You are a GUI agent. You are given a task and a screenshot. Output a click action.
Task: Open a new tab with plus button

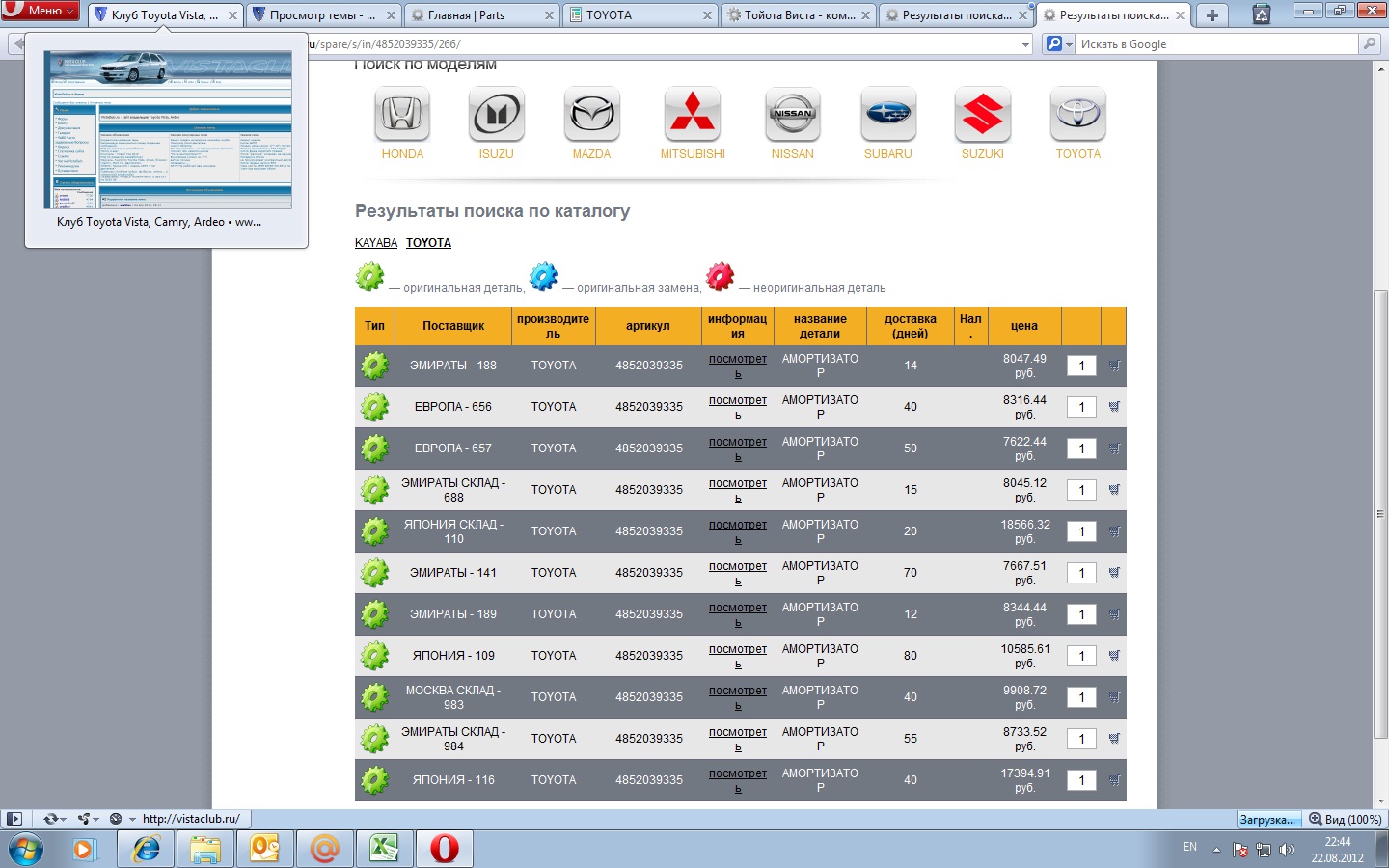1212,14
